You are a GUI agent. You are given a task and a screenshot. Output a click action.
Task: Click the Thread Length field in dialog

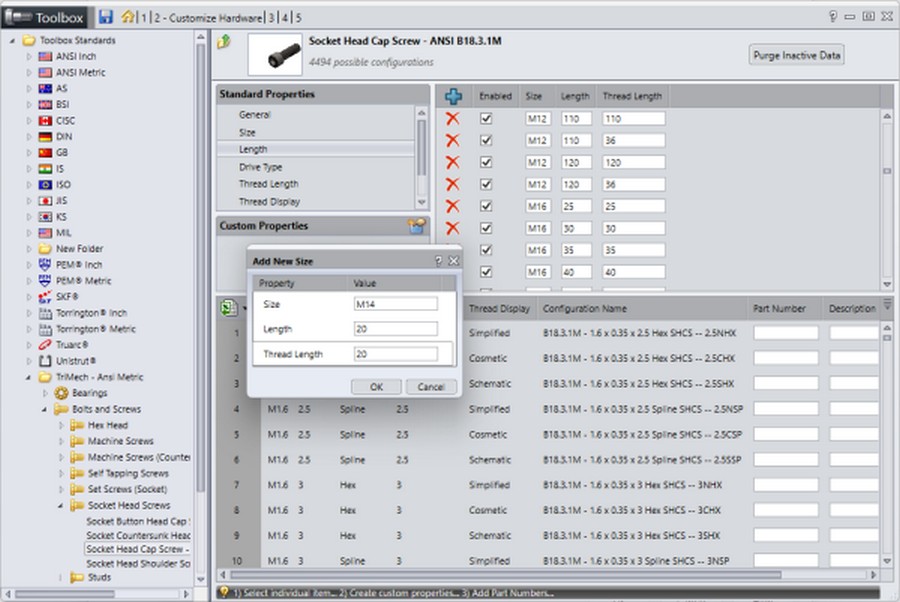[x=395, y=354]
